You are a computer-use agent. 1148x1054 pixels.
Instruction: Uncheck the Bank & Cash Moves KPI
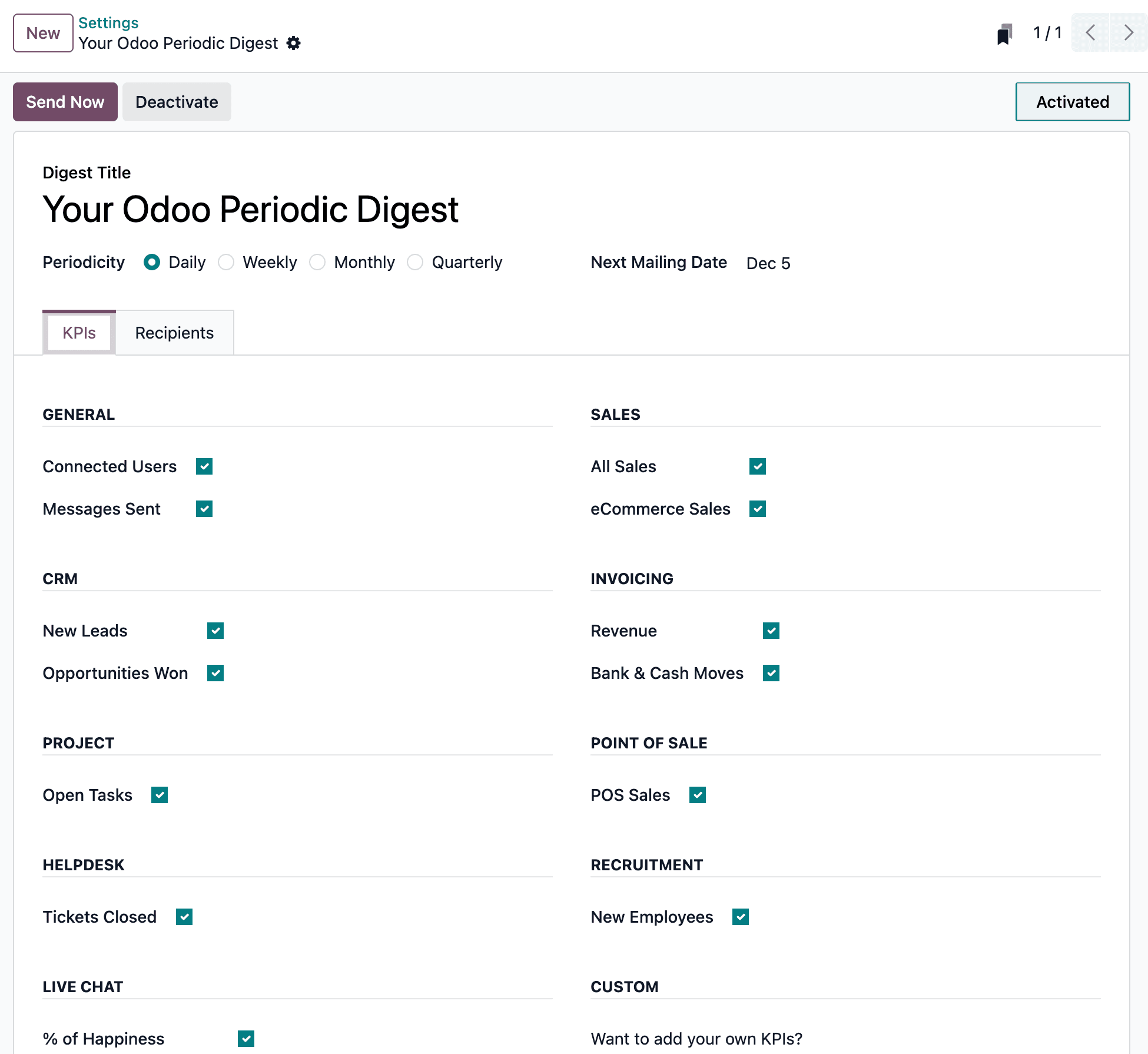tap(771, 673)
